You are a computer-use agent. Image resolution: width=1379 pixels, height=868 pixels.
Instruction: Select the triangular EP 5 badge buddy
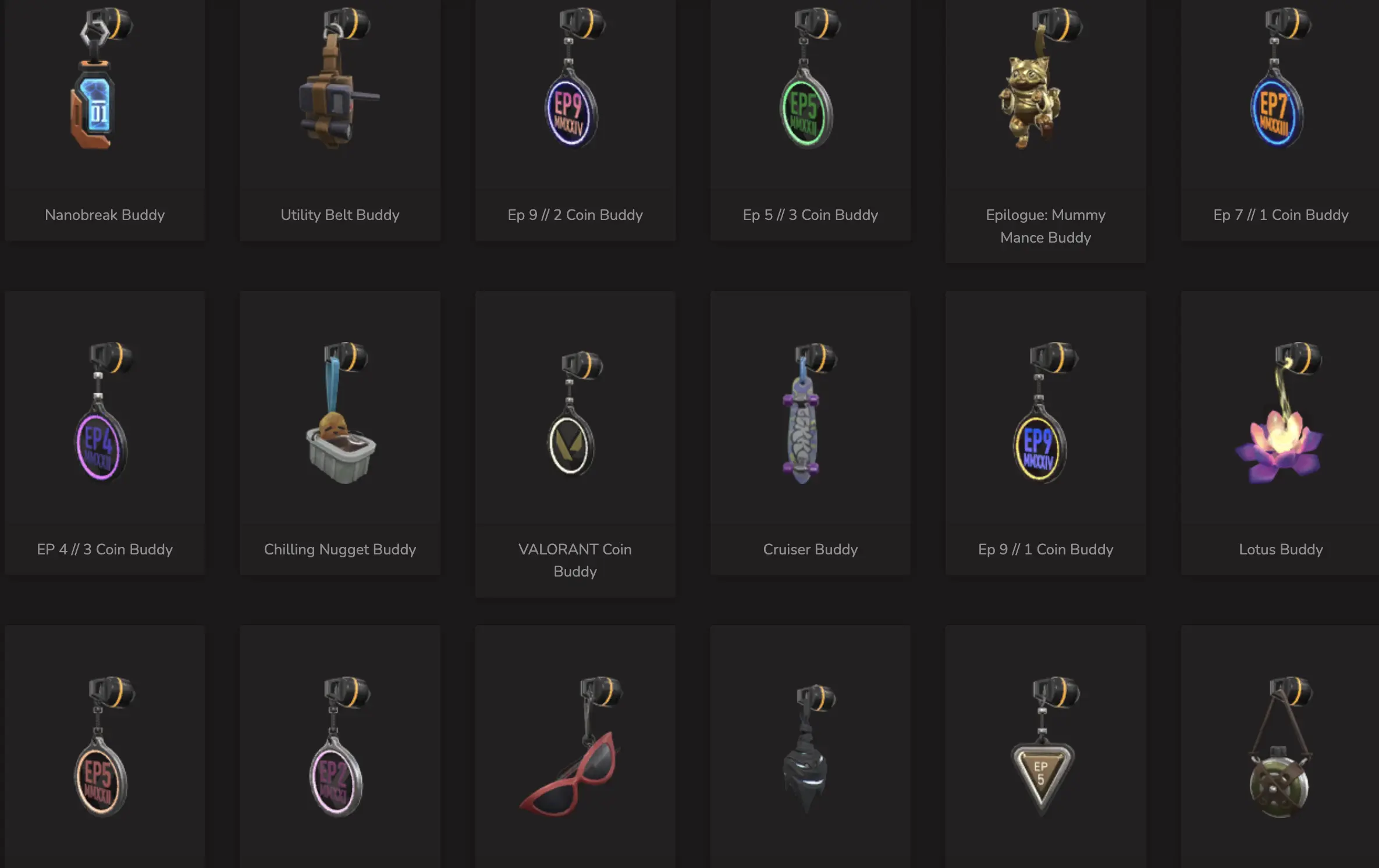tap(1044, 748)
